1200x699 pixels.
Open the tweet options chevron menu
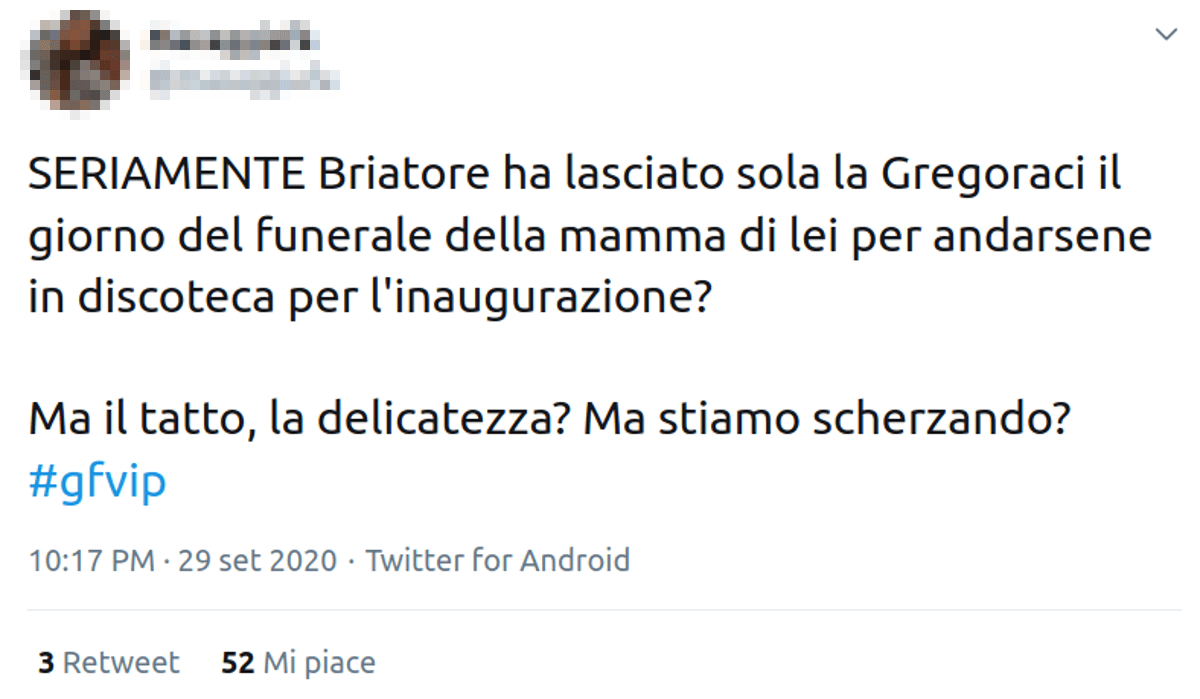1166,35
